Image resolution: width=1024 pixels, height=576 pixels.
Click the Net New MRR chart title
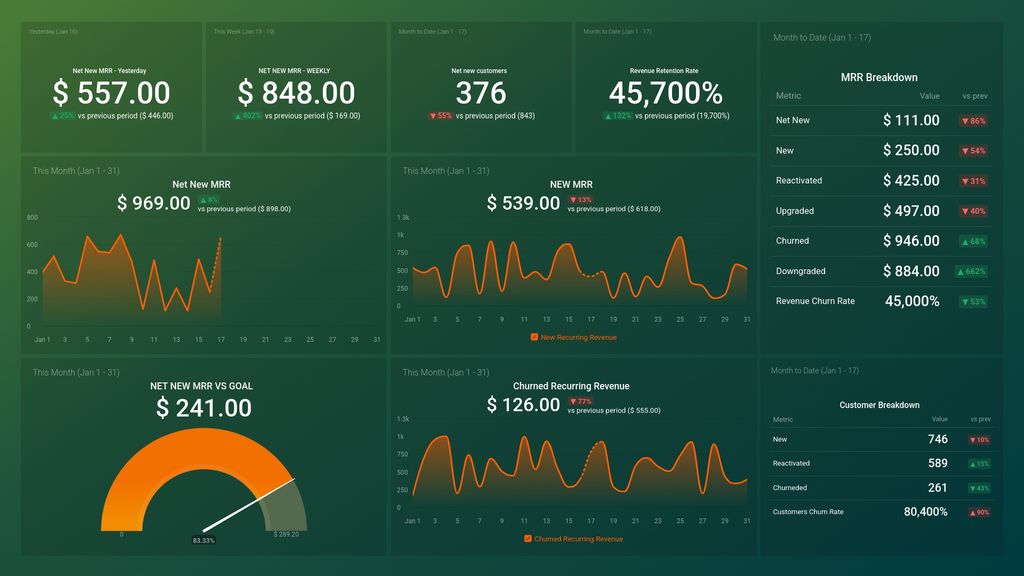pyautogui.click(x=201, y=184)
